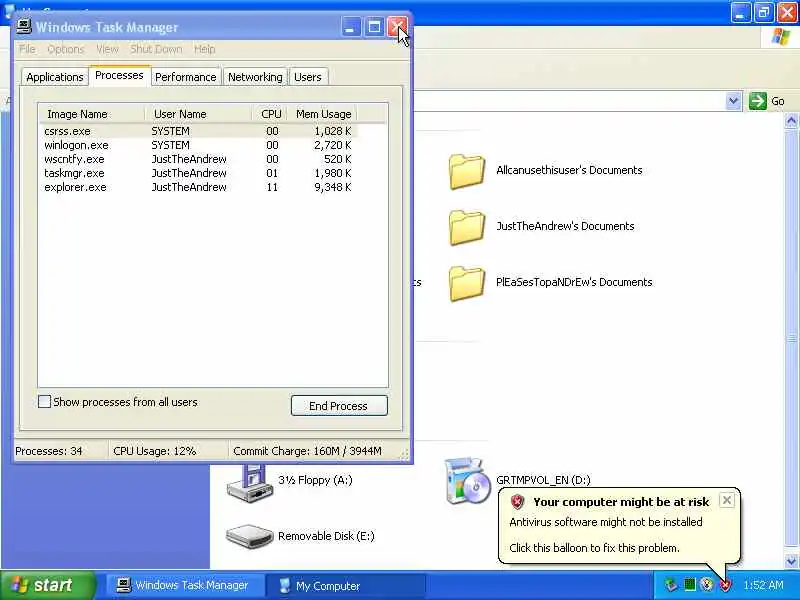
Task: Click the Go button label
Action: [778, 101]
